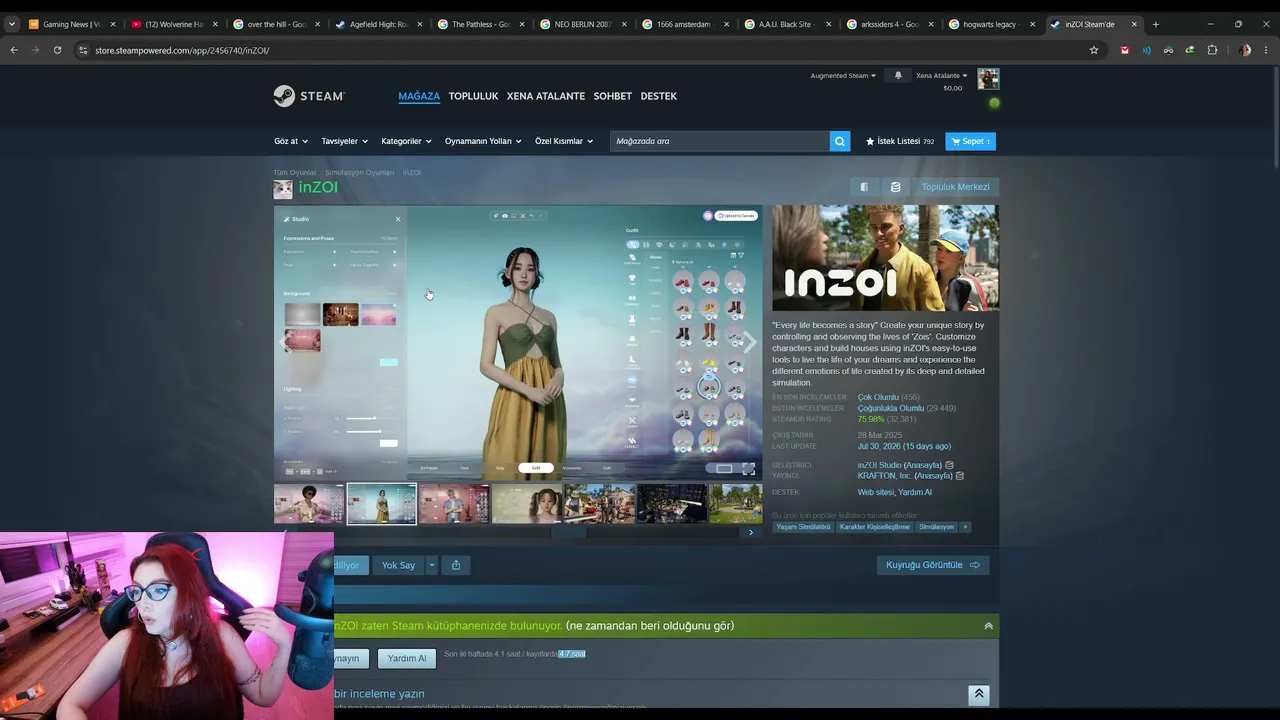Click the thumbnail strip horizontal scrollbar handle
1280x720 pixels.
click(567, 532)
